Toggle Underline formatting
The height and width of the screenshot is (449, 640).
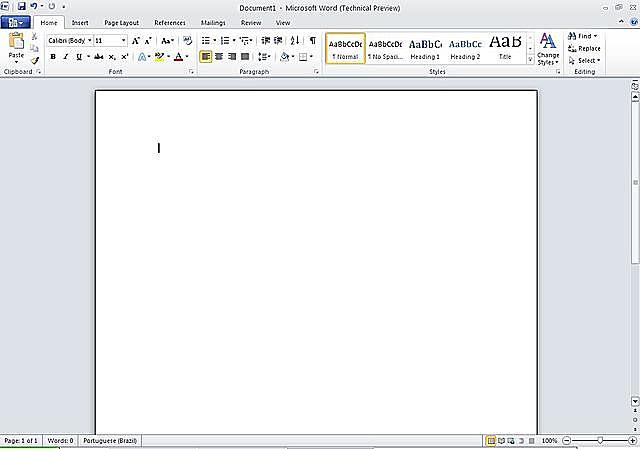pos(79,57)
